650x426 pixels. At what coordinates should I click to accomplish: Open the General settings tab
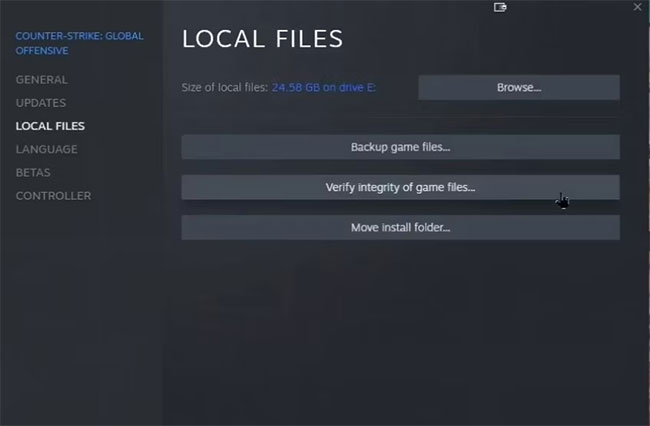(41, 80)
